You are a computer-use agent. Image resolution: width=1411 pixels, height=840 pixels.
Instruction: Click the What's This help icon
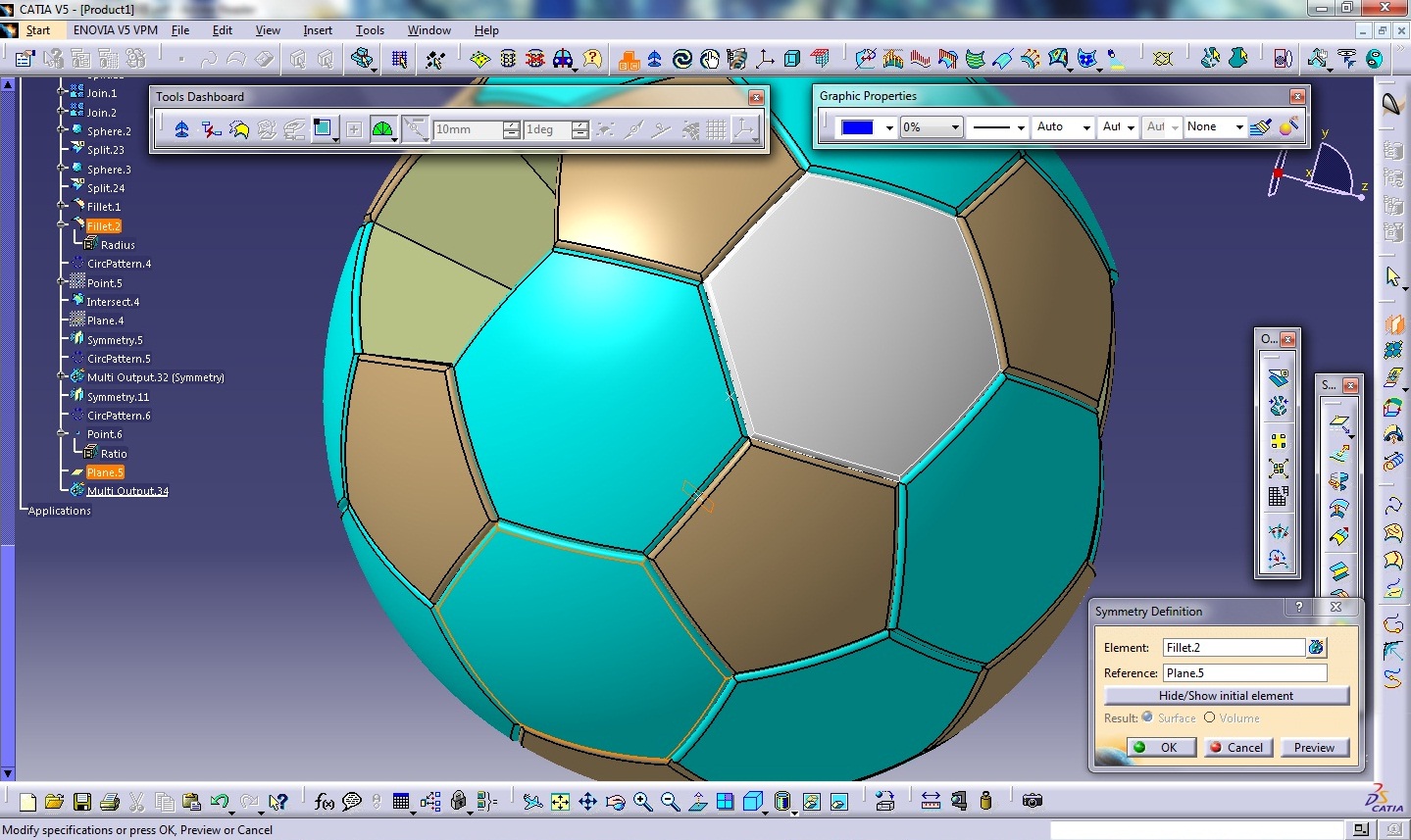278,802
